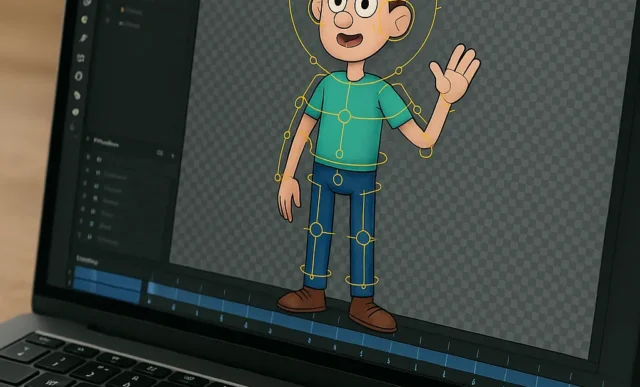Click the lower spine joint on shirt
This screenshot has width=640, height=387.
pos(339,154)
